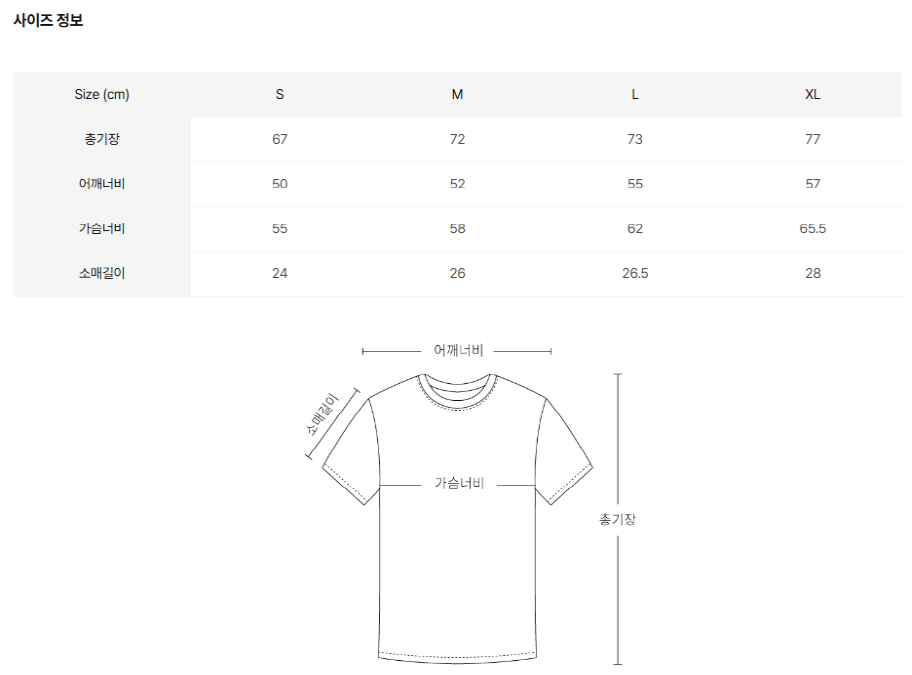Click the 65.5 chest width value
The image size is (912, 675).
tap(813, 228)
